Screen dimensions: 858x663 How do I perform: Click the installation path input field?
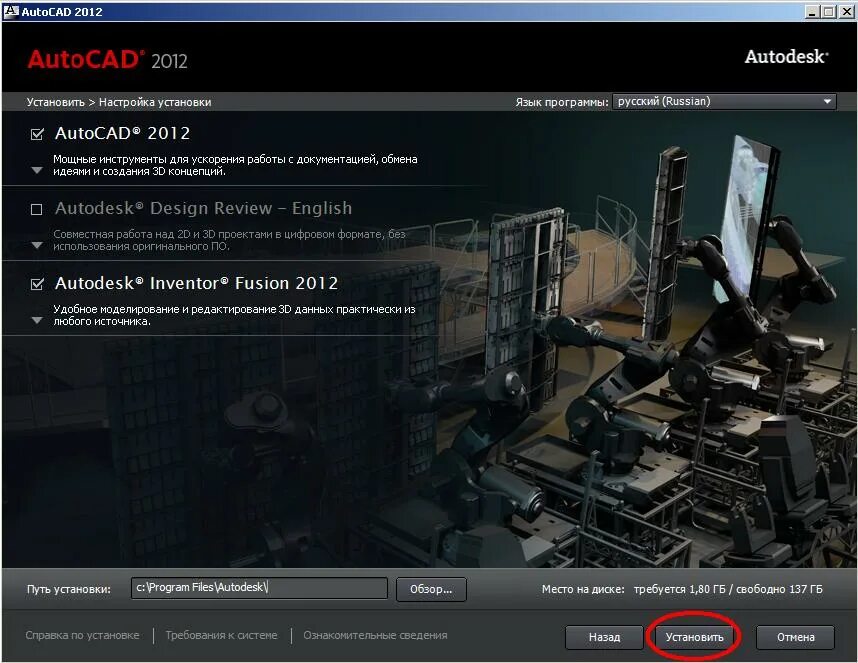259,588
